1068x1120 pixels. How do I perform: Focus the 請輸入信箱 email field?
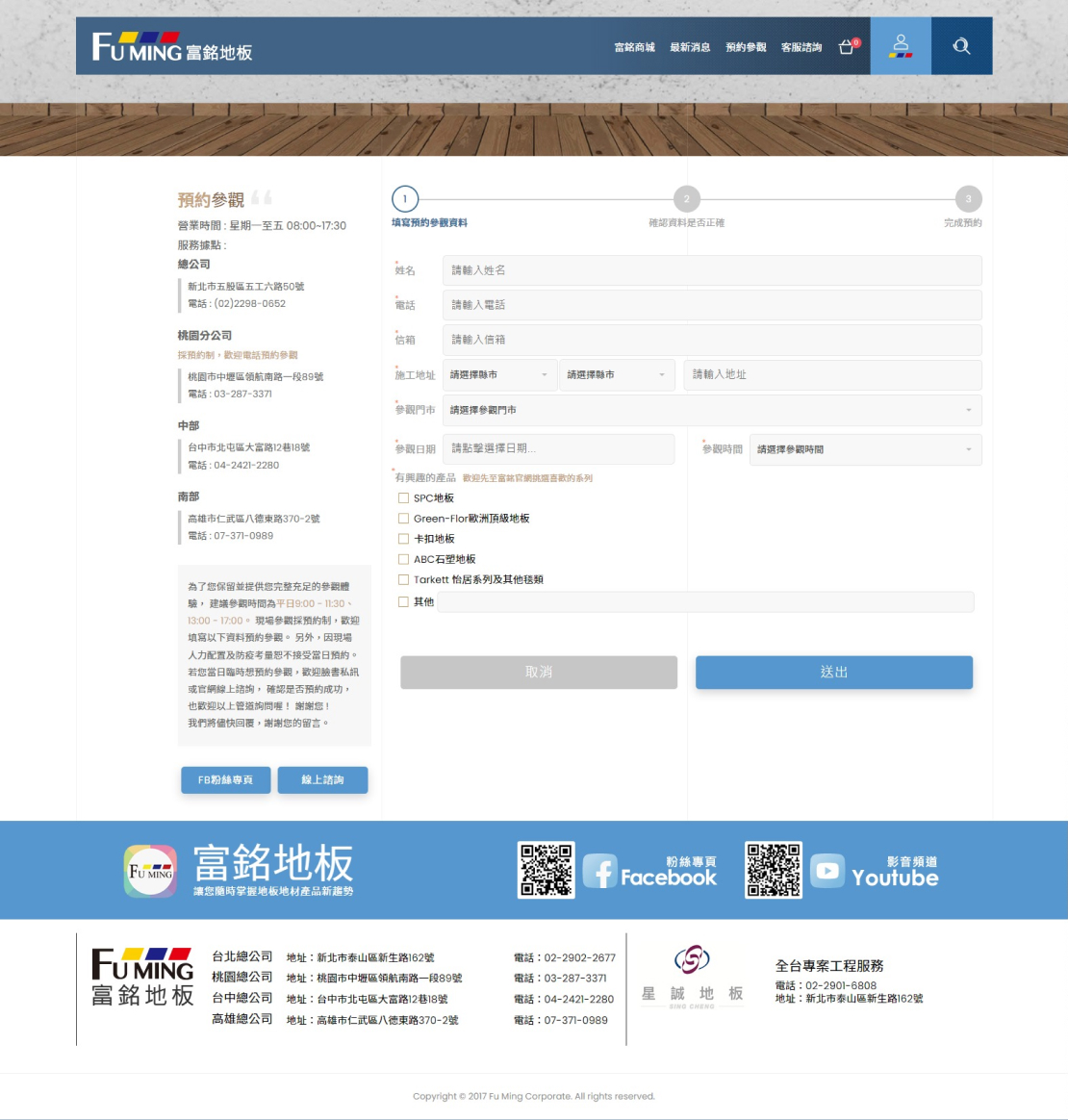click(x=712, y=340)
